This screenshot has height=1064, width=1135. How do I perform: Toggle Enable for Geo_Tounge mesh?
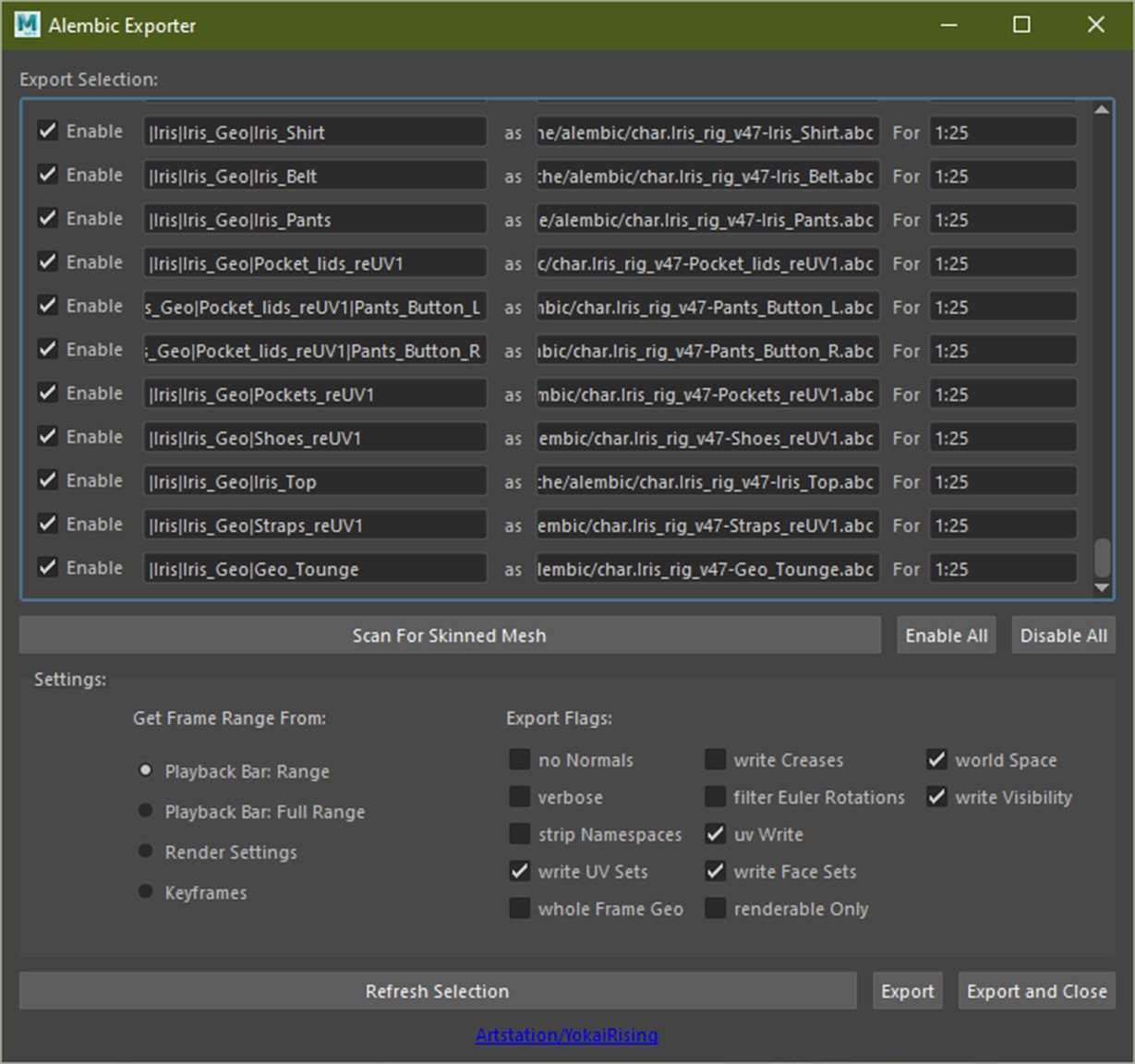point(47,567)
